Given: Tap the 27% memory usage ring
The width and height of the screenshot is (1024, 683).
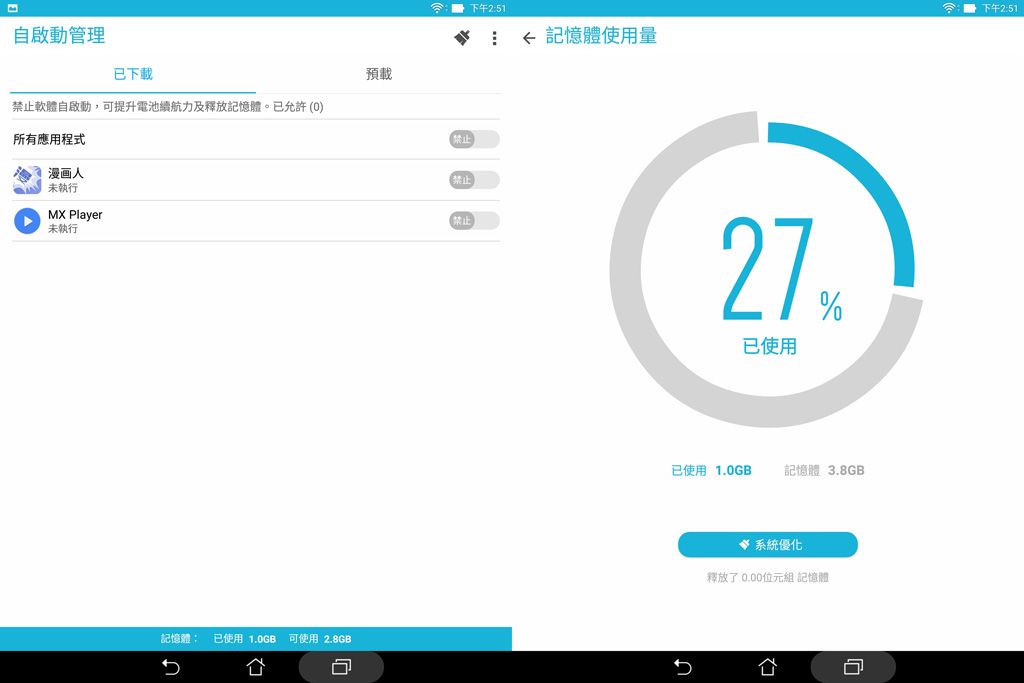Looking at the screenshot, I should pyautogui.click(x=766, y=269).
